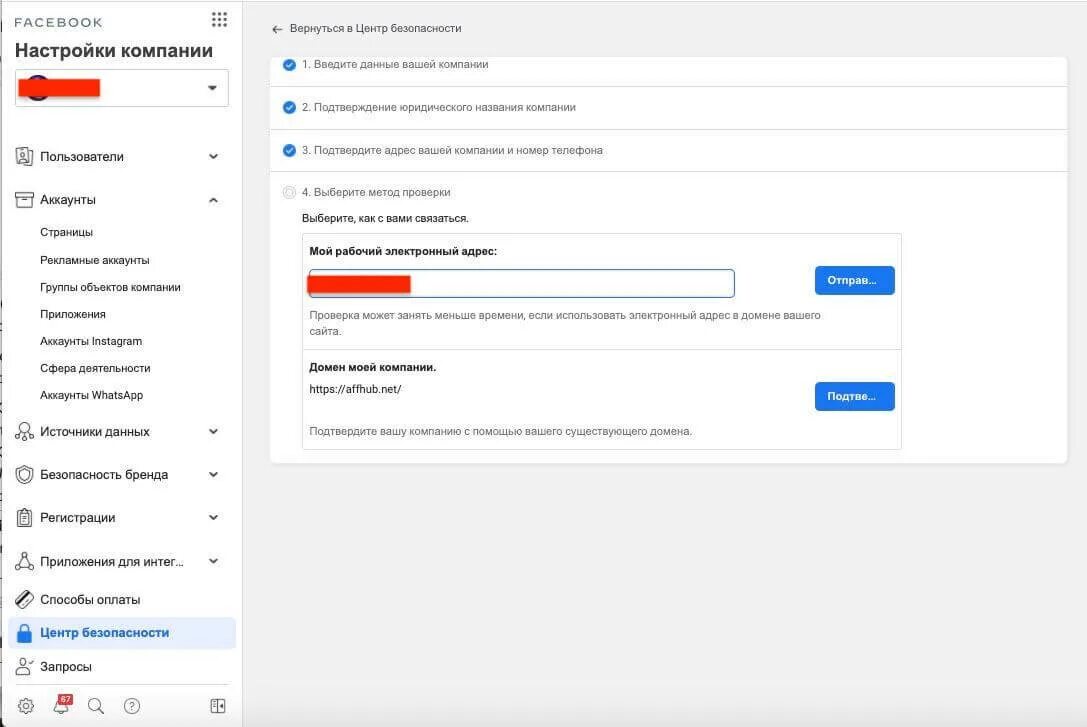Expand the Приложения для интег... chevron
The height and width of the screenshot is (727, 1087).
tap(214, 561)
